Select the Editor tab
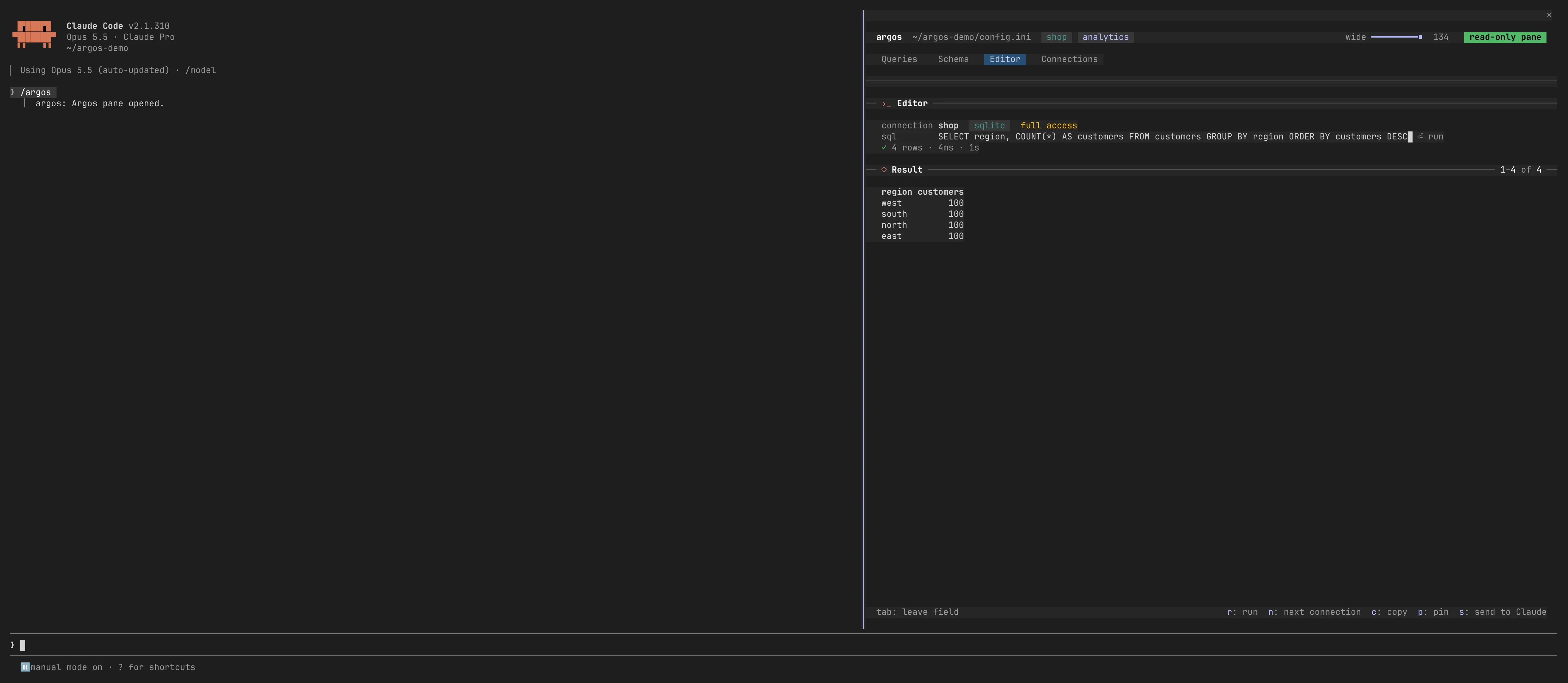Image resolution: width=1568 pixels, height=683 pixels. tap(1005, 60)
